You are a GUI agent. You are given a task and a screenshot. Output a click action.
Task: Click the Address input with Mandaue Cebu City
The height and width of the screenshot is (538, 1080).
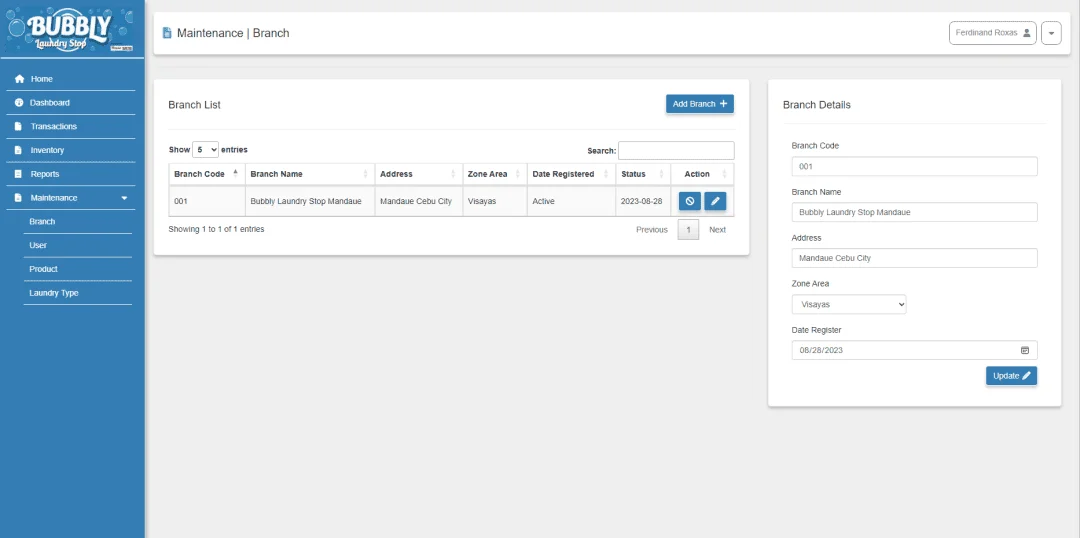pos(914,258)
